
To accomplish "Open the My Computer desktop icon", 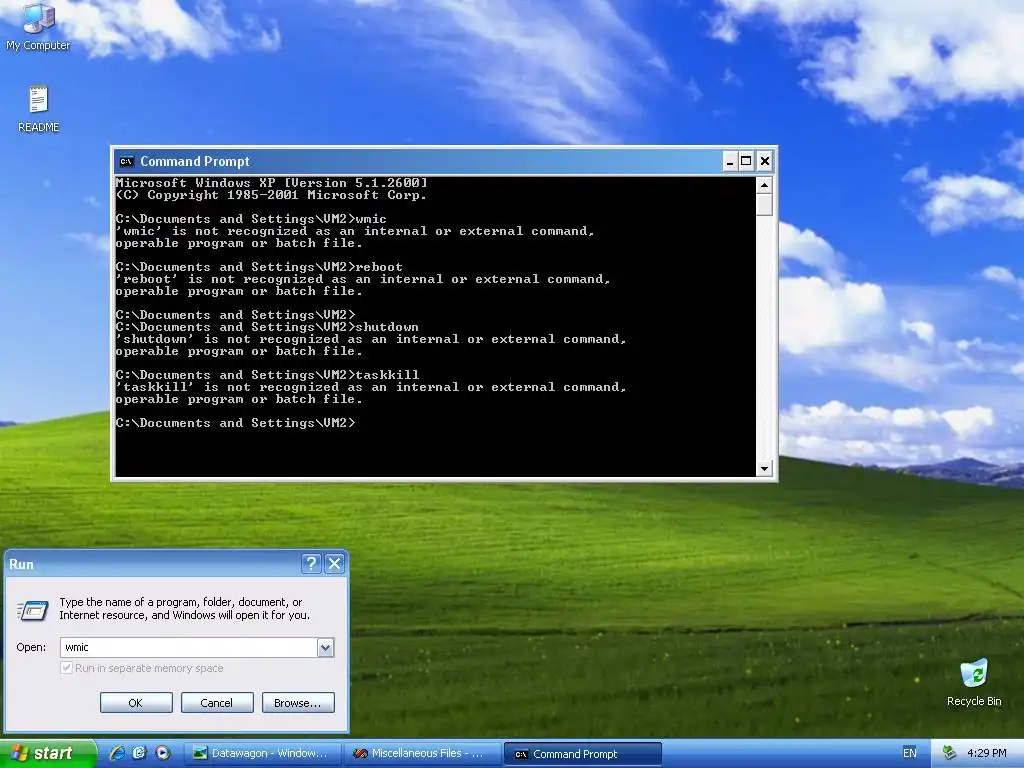I will 38,26.
